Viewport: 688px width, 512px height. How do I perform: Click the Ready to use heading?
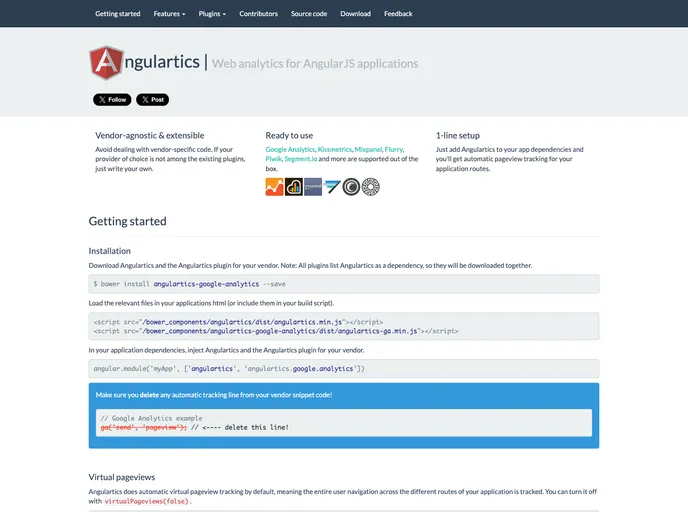pos(289,135)
